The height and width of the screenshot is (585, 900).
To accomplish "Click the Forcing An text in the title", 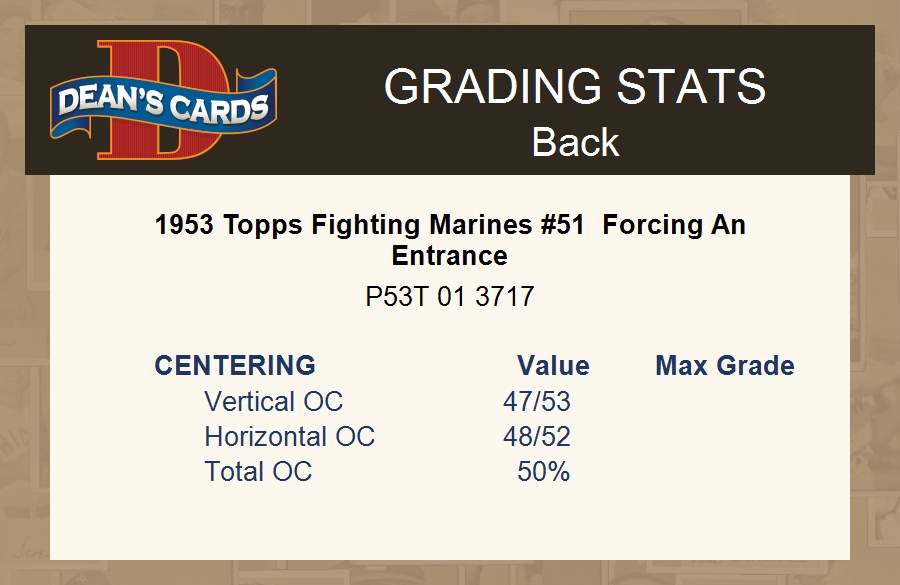I will (x=674, y=224).
